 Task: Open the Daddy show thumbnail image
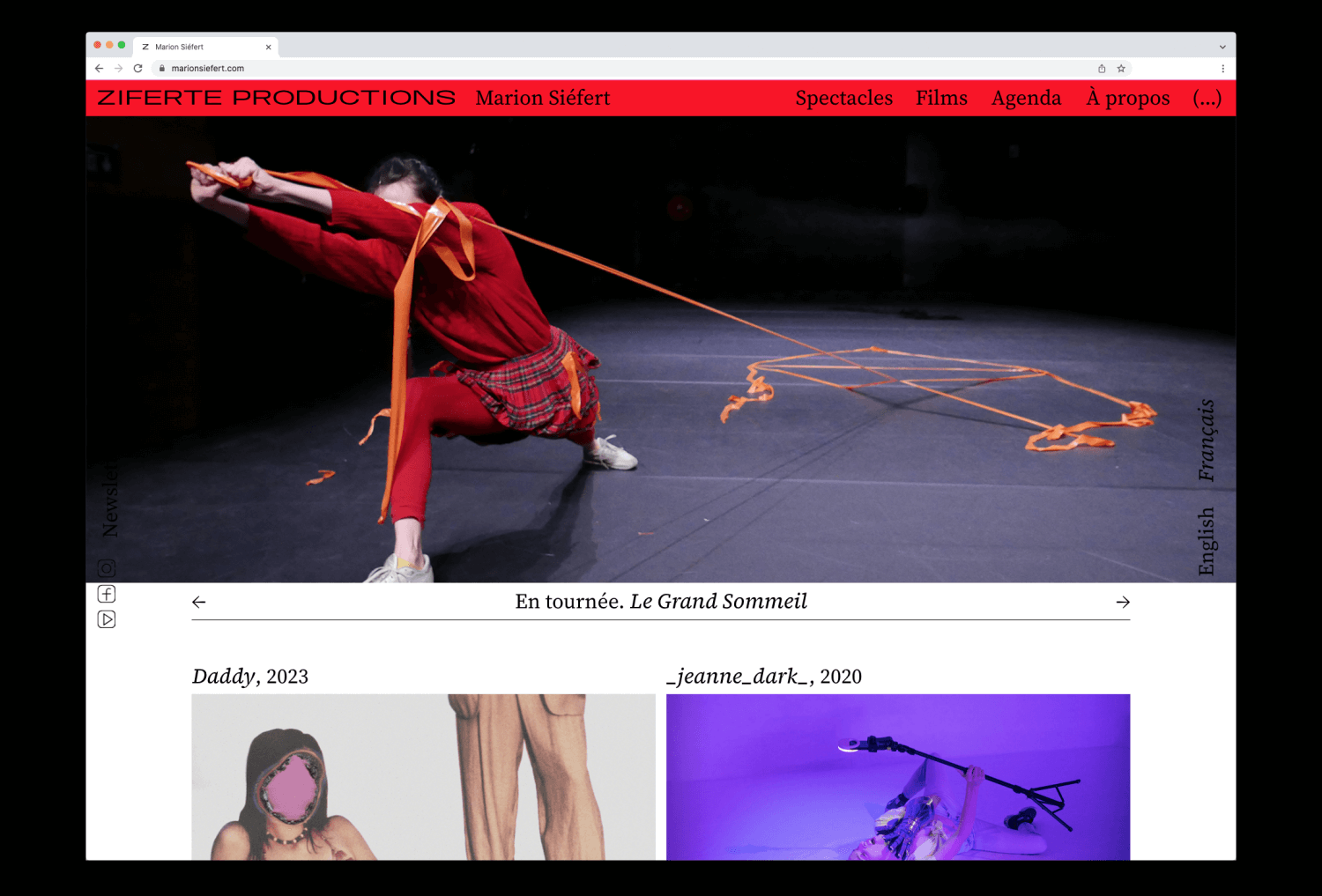tap(423, 777)
